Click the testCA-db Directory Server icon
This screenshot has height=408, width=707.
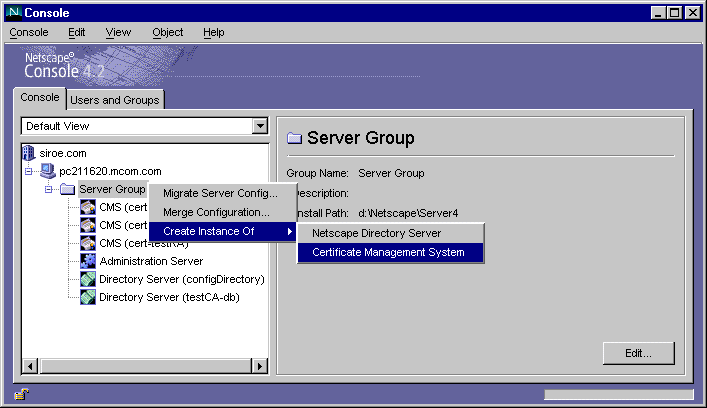coord(88,297)
